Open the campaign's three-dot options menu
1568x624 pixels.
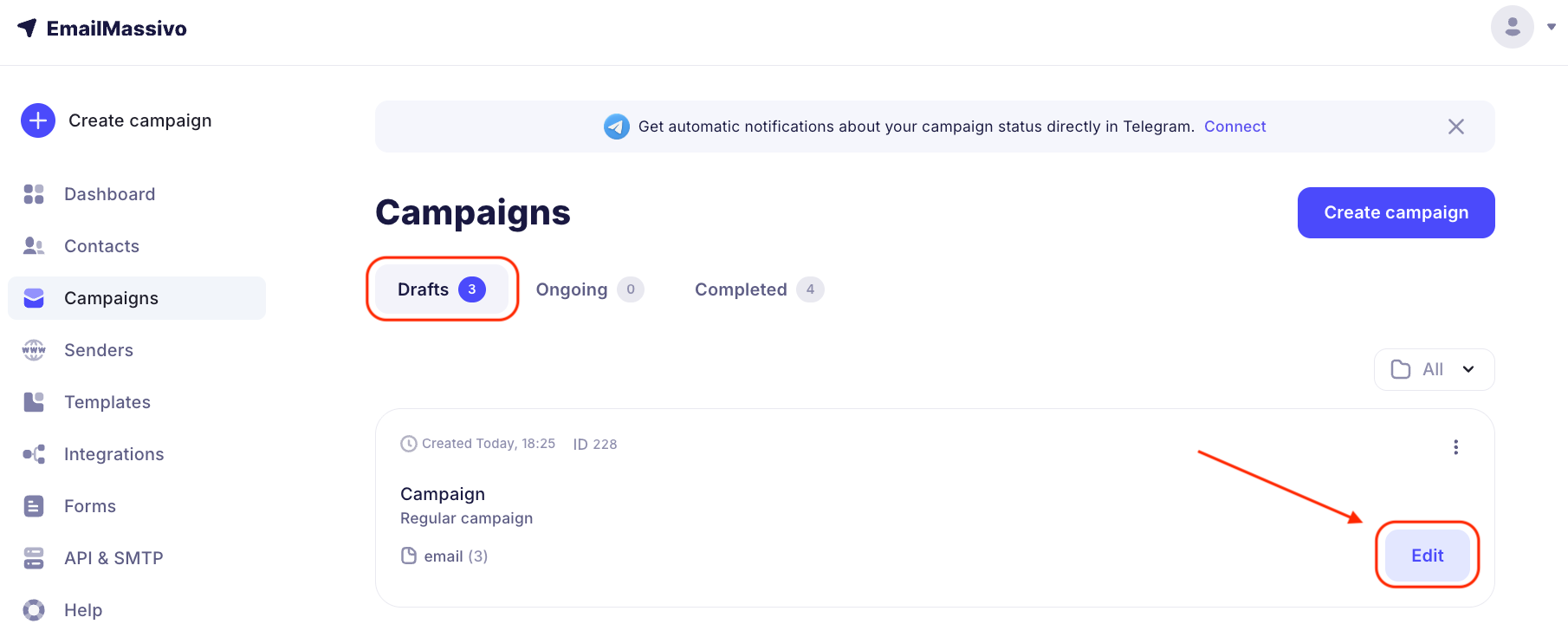pos(1456,447)
